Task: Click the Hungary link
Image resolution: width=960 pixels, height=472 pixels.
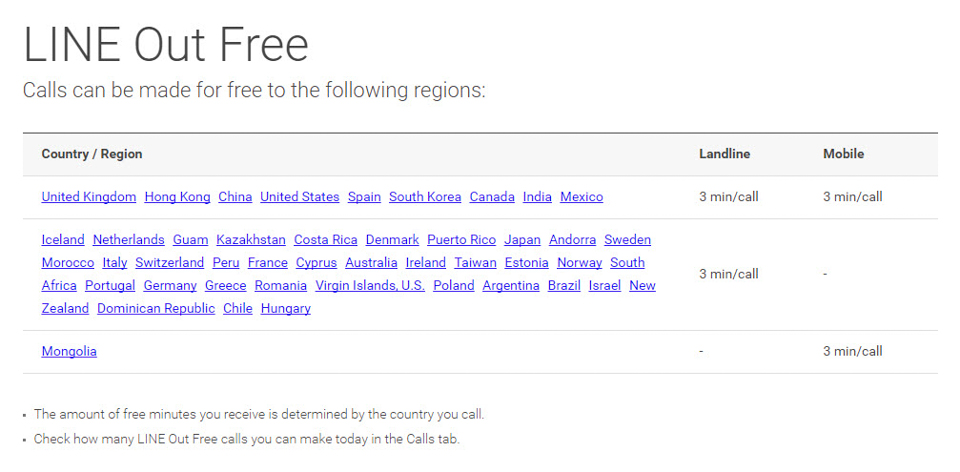Action: [x=286, y=309]
